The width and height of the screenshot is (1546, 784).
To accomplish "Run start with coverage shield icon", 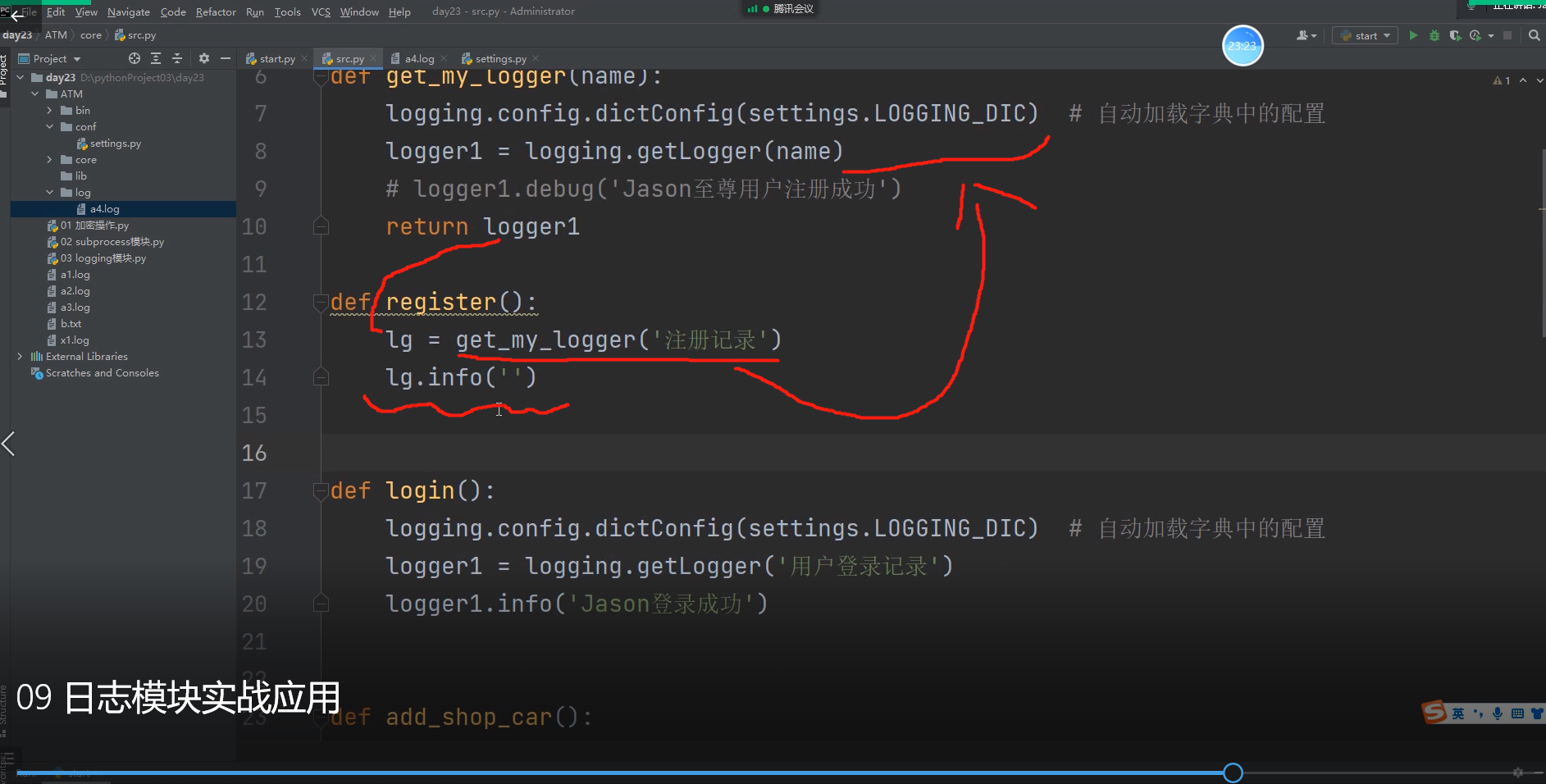I will (x=1455, y=35).
